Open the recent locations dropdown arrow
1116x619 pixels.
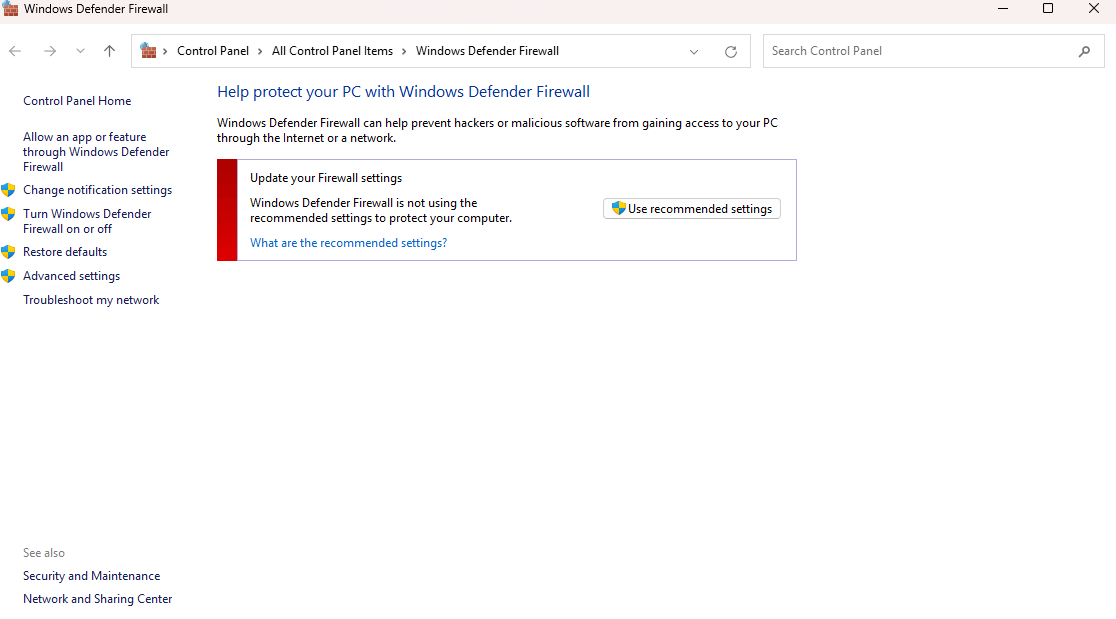coord(80,51)
